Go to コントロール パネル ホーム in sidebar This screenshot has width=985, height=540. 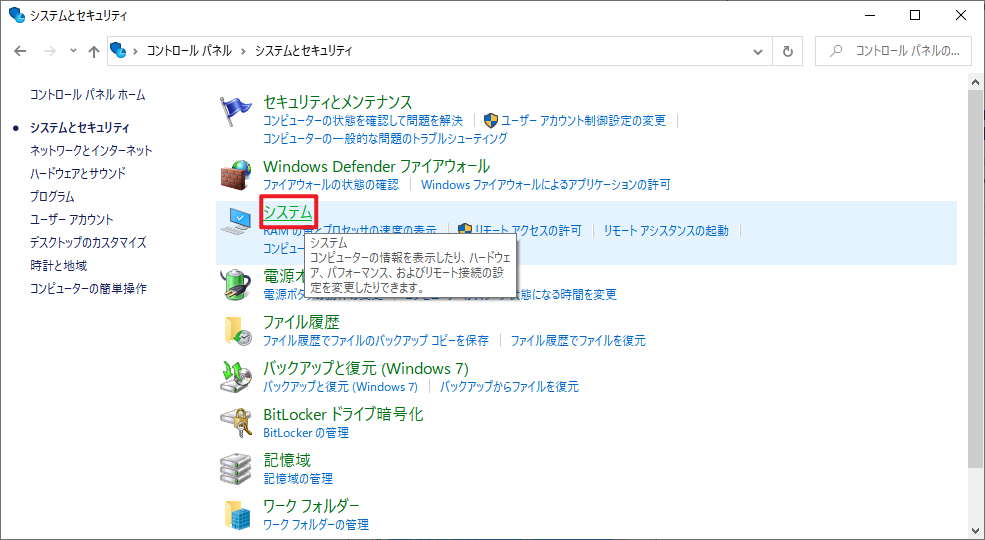point(88,95)
